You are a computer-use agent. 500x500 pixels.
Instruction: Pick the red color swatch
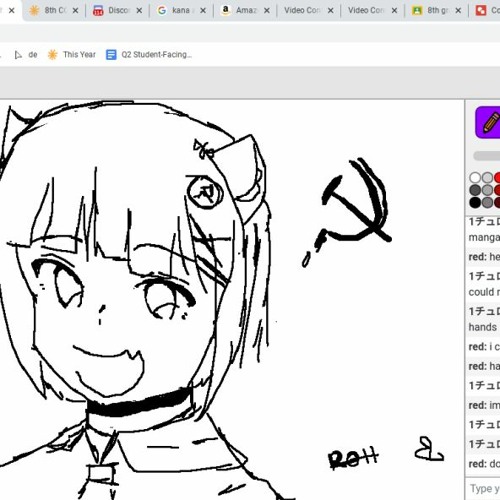497,178
